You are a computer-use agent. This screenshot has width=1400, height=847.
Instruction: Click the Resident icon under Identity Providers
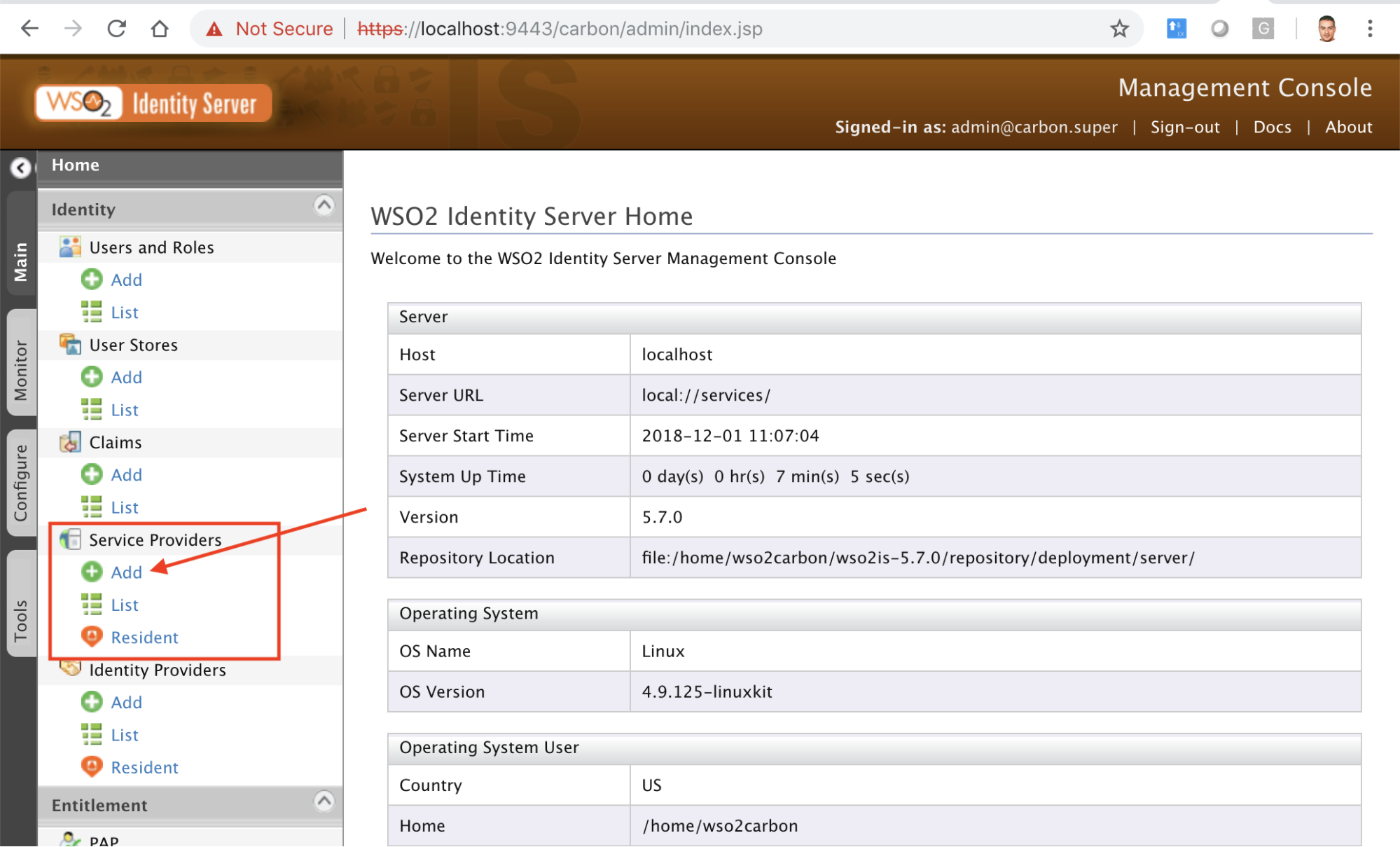click(x=92, y=766)
